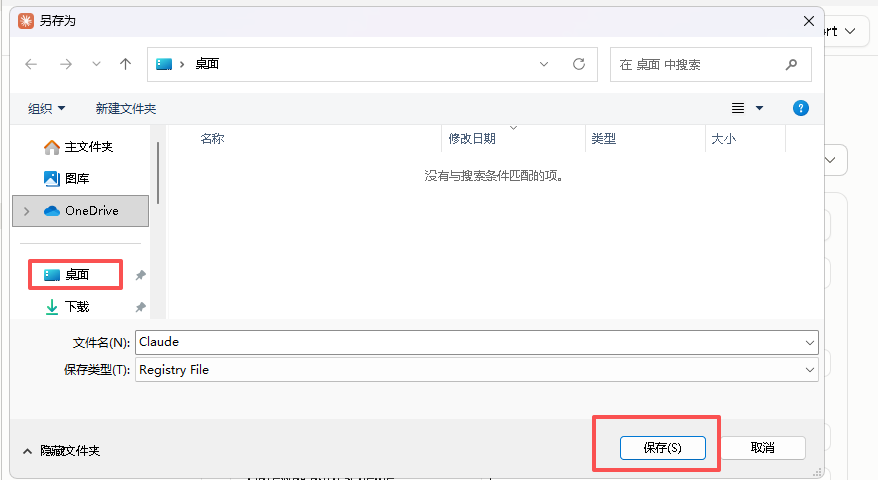Sort by 名称 column header
Screen dimensions: 878x480
coord(212,138)
